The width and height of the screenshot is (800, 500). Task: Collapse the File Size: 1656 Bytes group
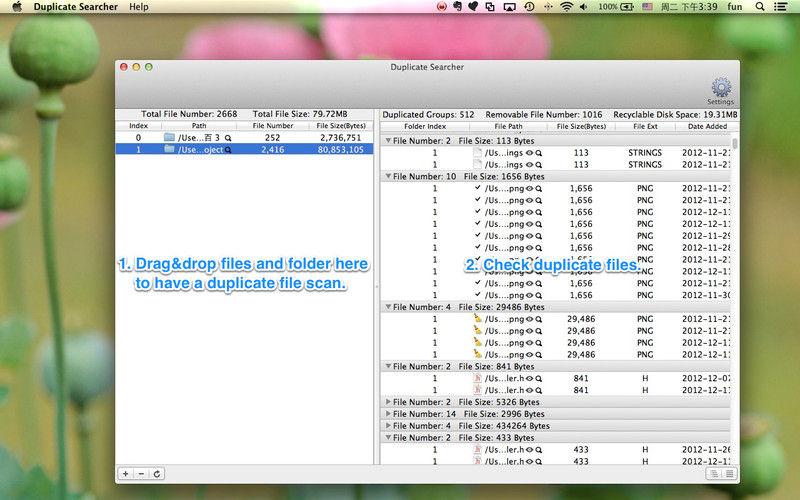(388, 176)
